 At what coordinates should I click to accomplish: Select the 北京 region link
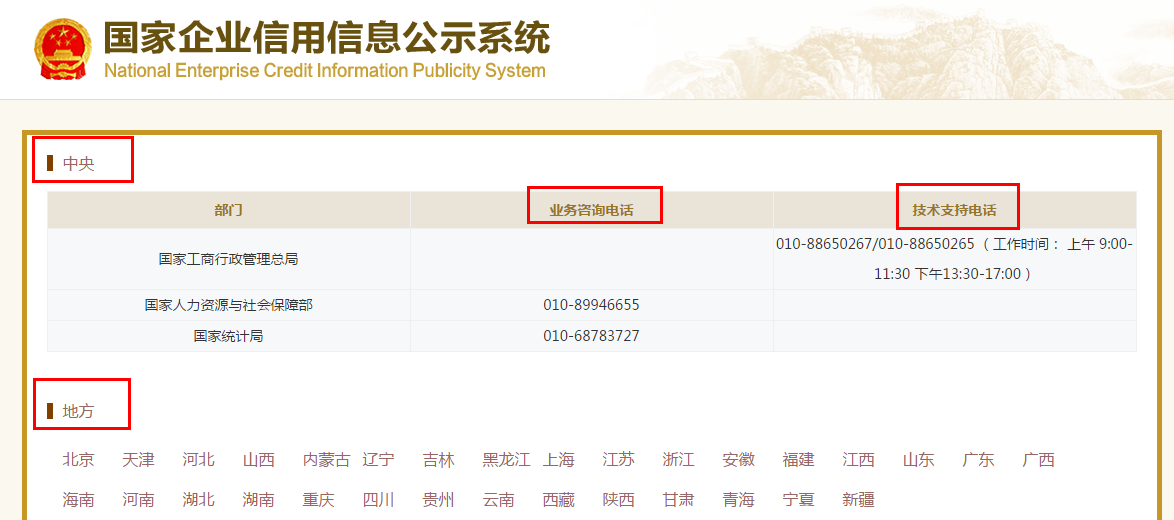tap(79, 459)
